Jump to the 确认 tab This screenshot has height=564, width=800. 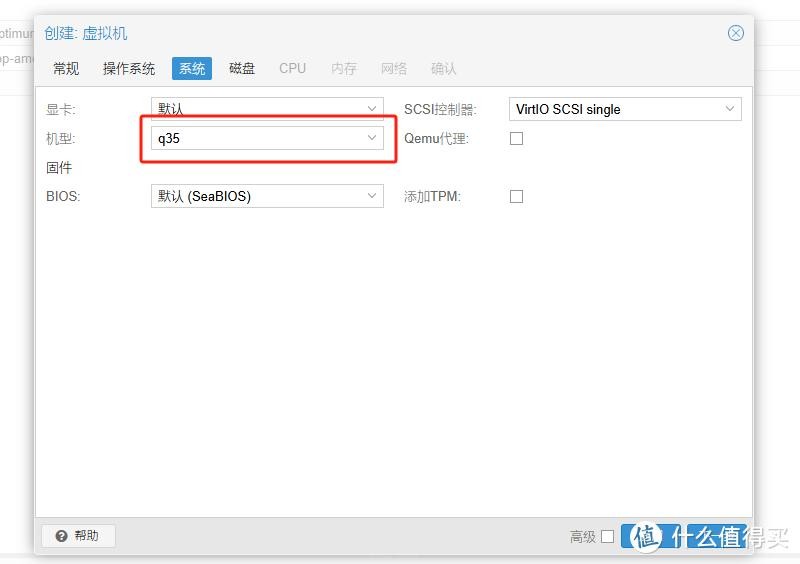444,69
